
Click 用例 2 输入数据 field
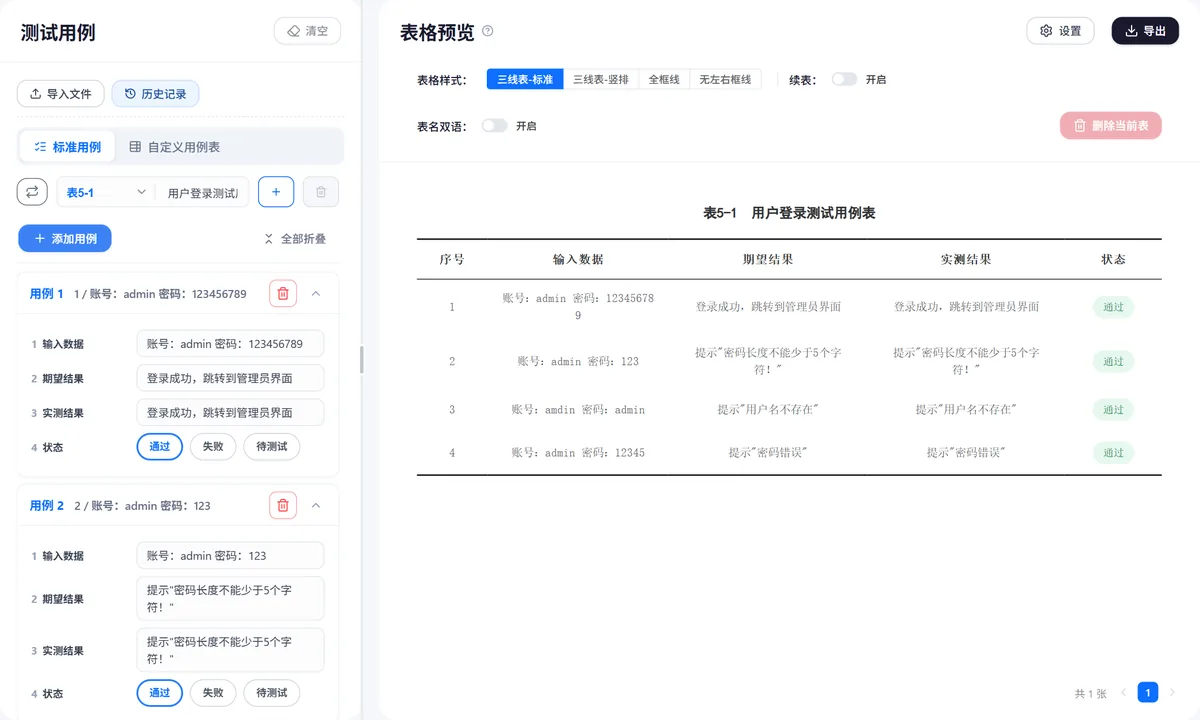click(x=230, y=556)
